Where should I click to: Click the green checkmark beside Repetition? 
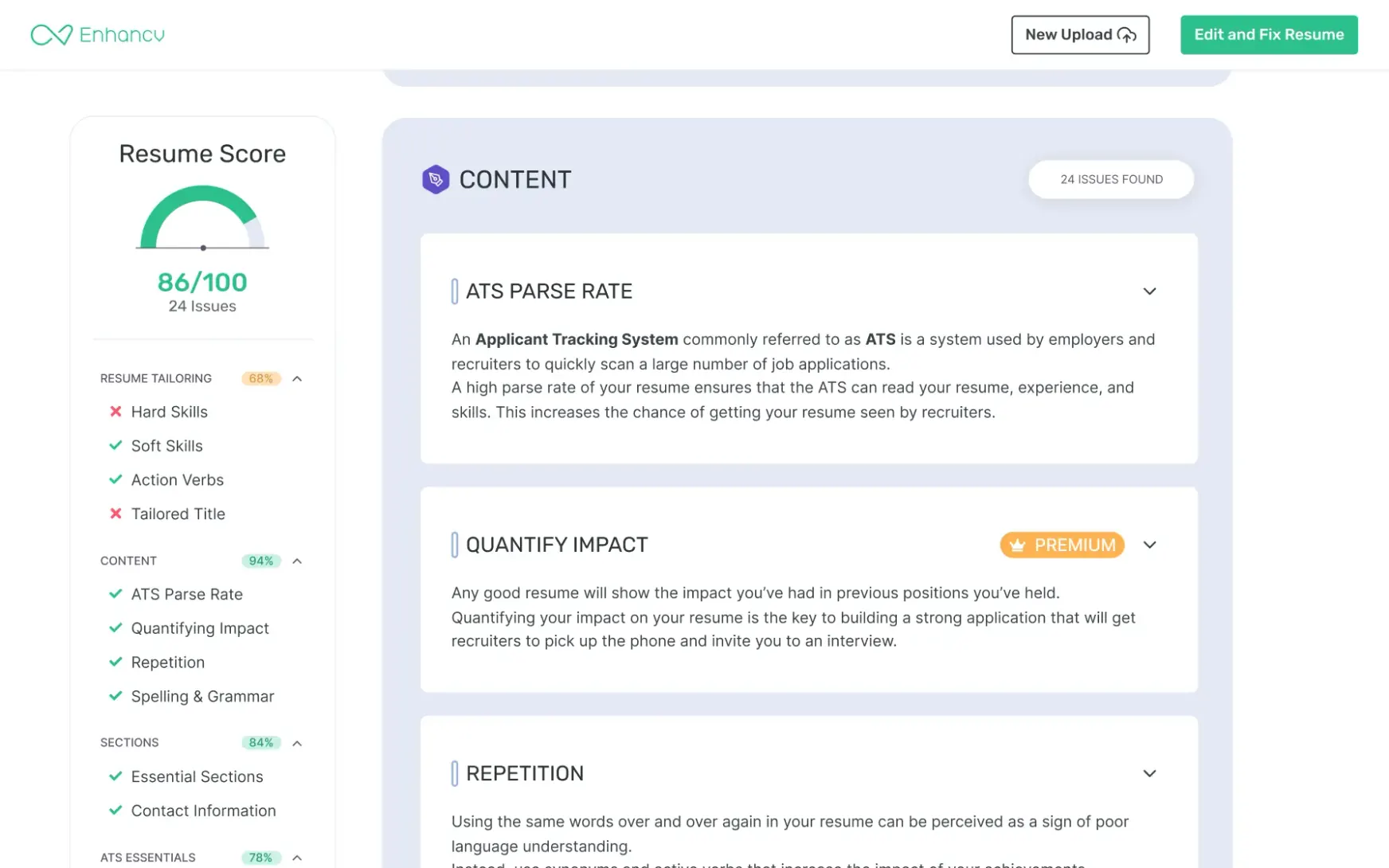click(115, 662)
